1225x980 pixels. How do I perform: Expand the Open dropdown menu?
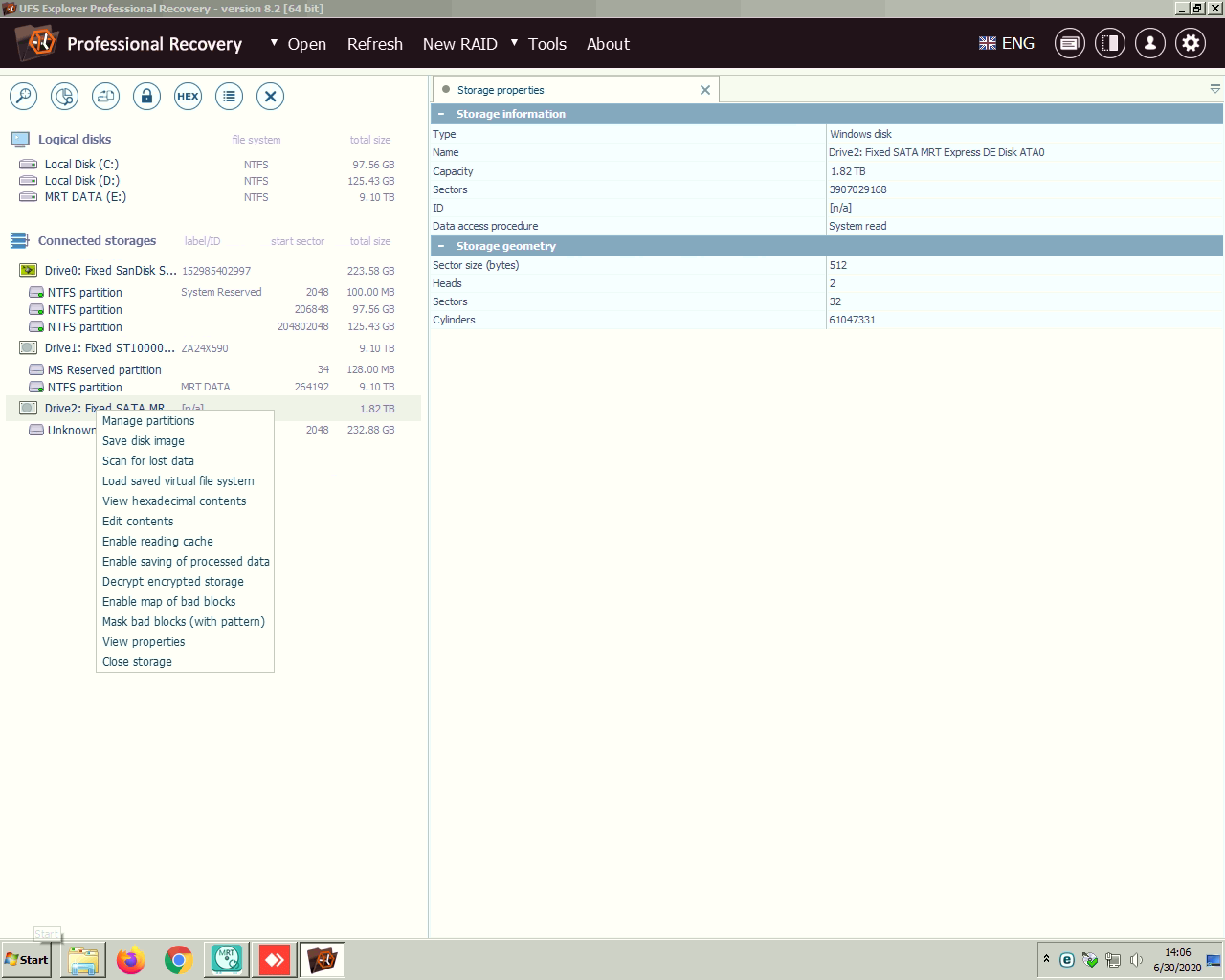298,44
